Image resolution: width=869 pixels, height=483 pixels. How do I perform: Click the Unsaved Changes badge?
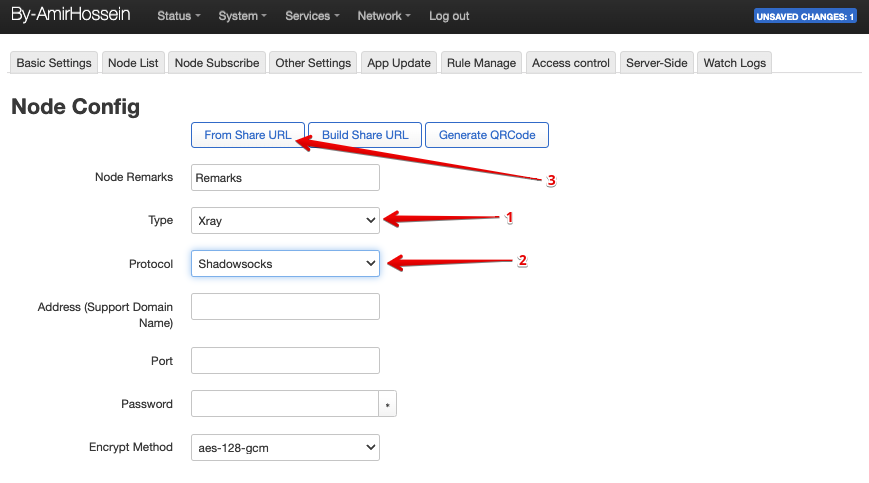(x=805, y=17)
